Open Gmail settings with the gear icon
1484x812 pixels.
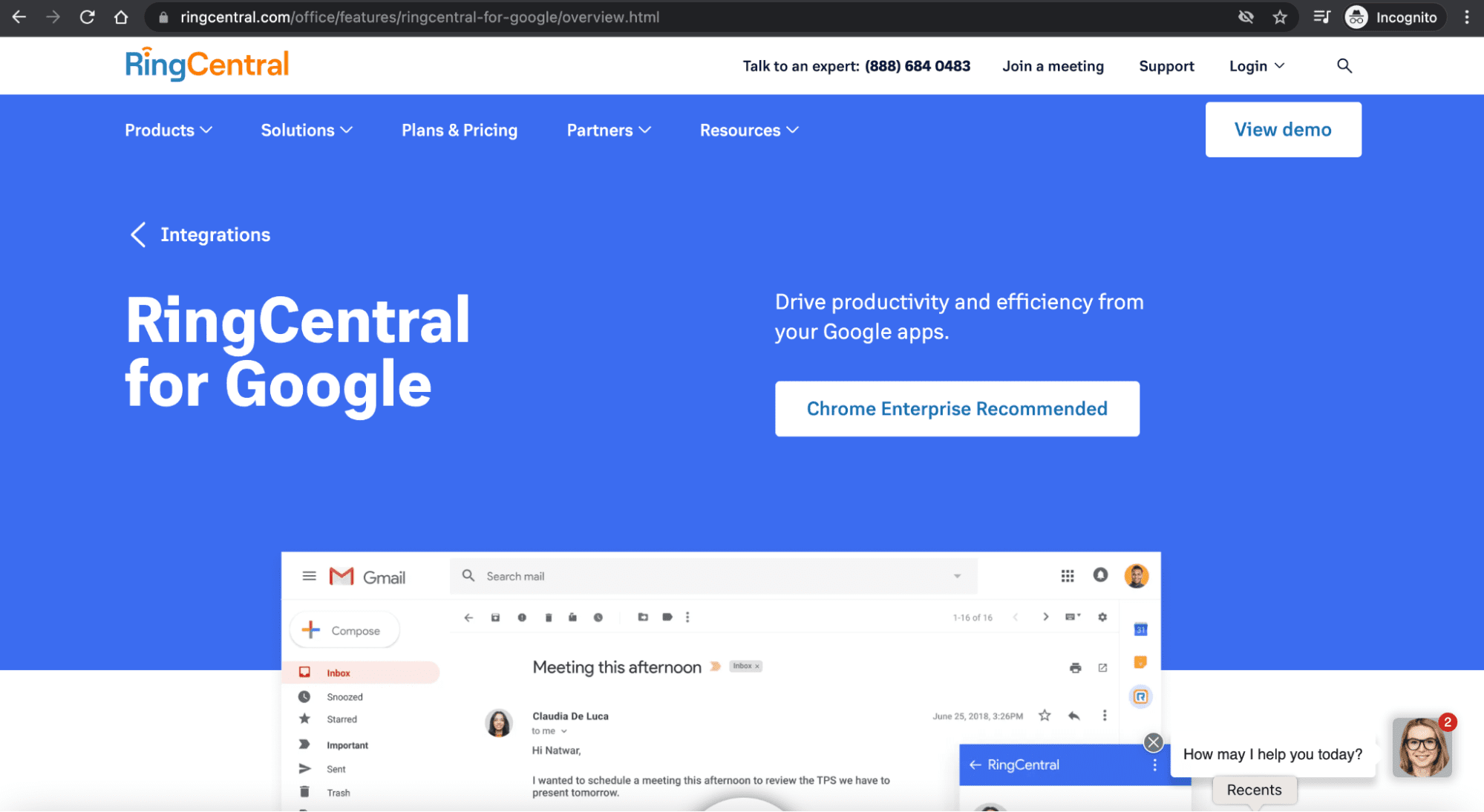tap(1102, 618)
